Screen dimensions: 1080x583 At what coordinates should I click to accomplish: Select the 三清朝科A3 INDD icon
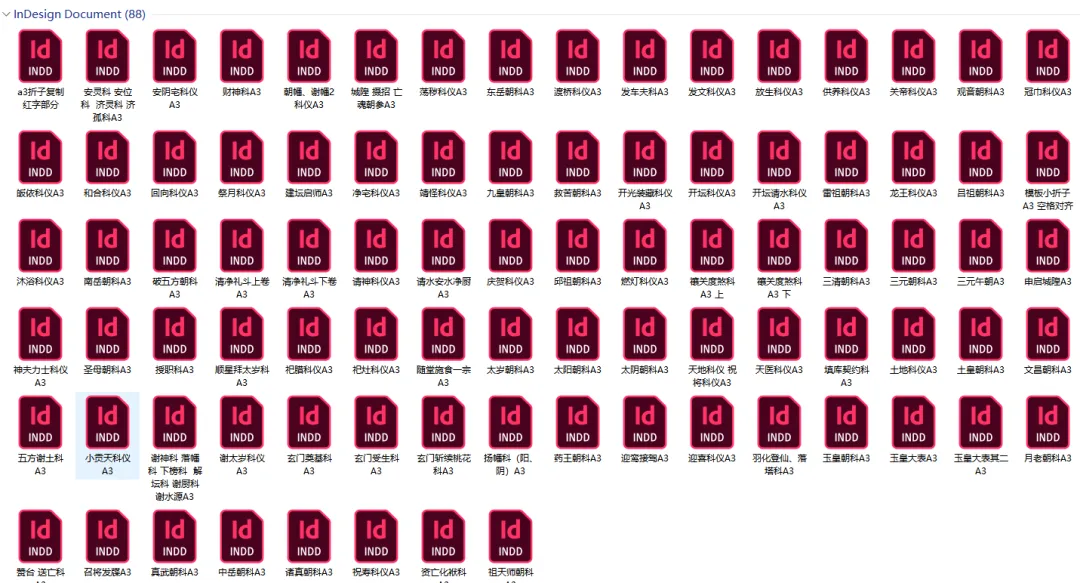[846, 245]
